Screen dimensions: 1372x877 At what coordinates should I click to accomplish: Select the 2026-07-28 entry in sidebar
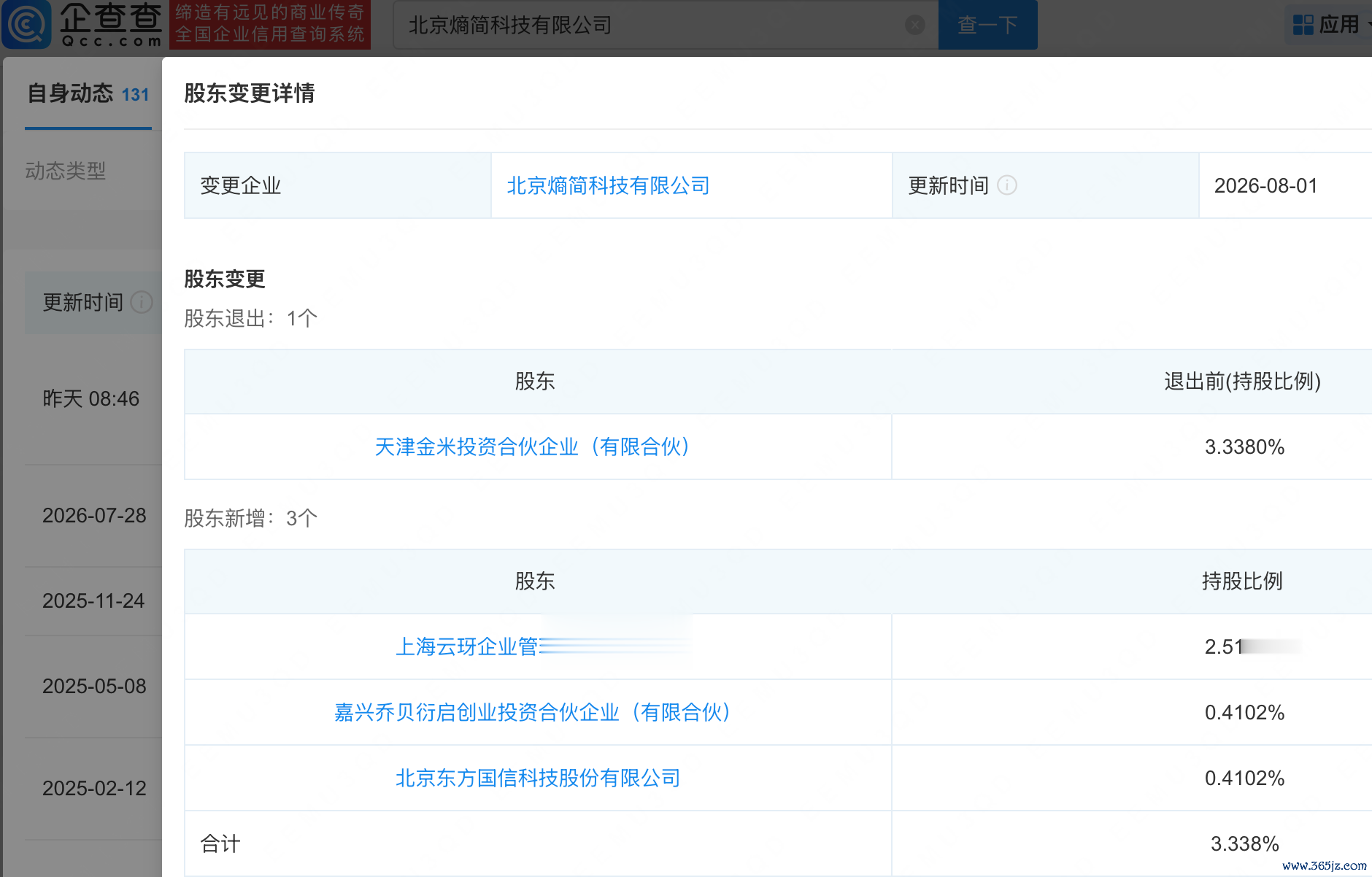[94, 515]
